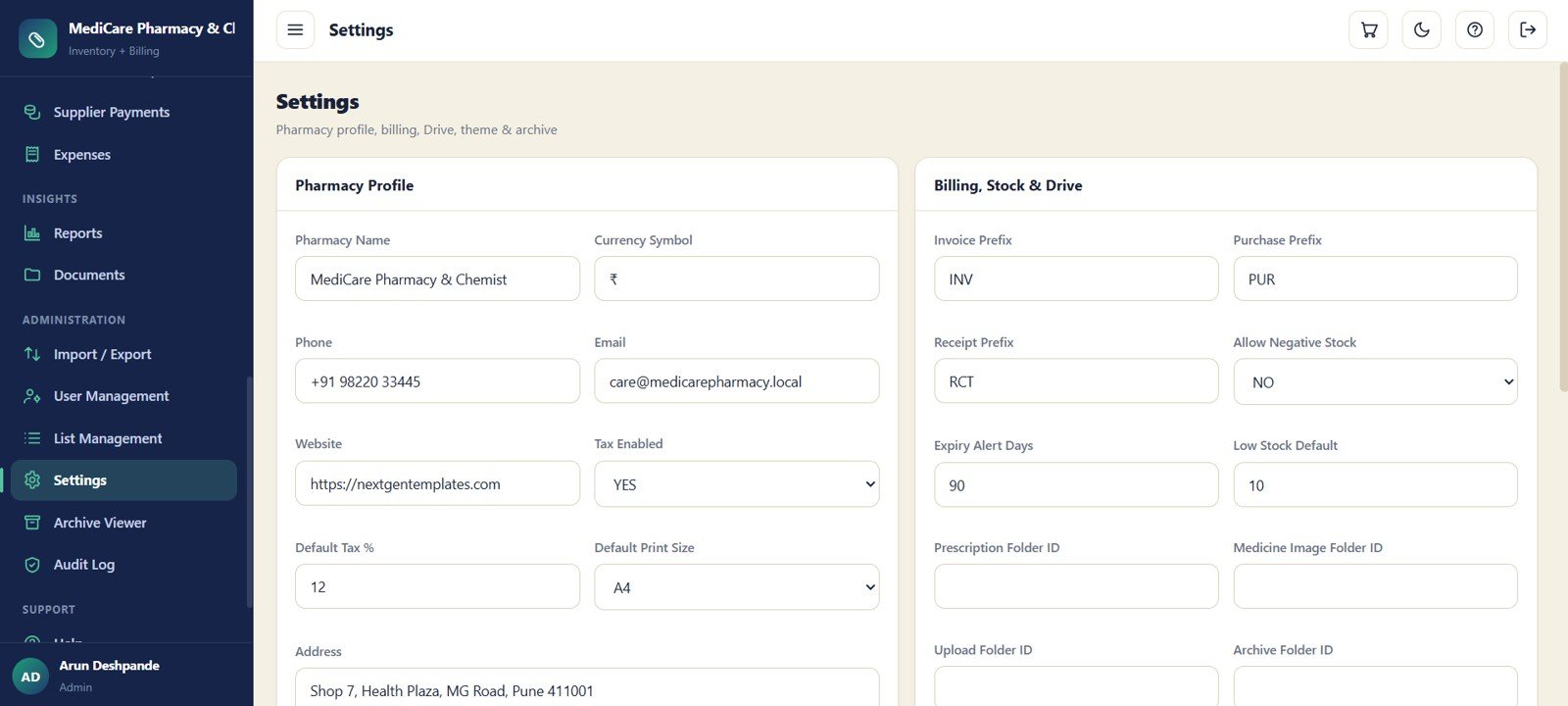The height and width of the screenshot is (706, 1568).
Task: Click the Medicine Image Folder ID field
Action: coord(1375,586)
